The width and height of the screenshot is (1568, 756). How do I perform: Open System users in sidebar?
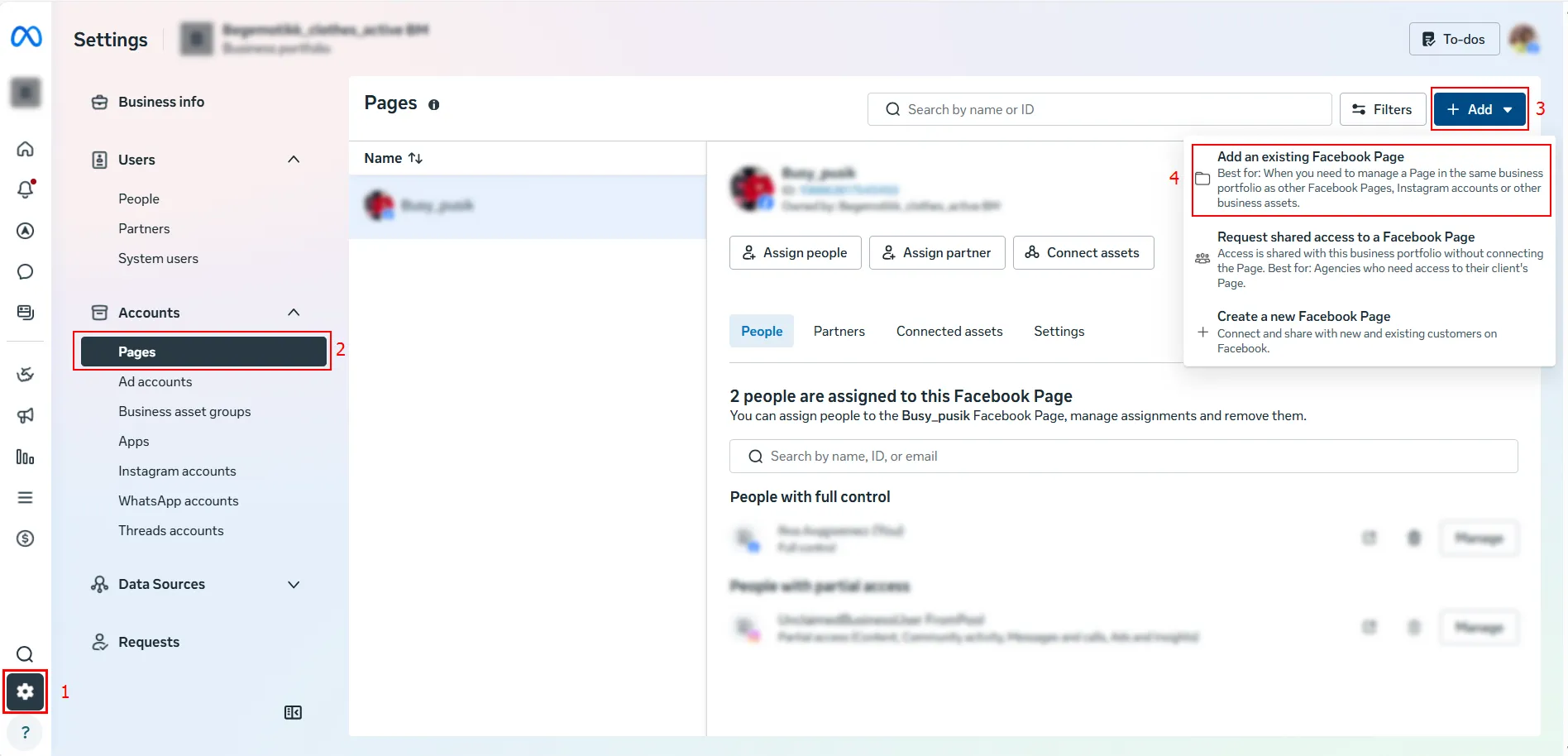[x=158, y=258]
